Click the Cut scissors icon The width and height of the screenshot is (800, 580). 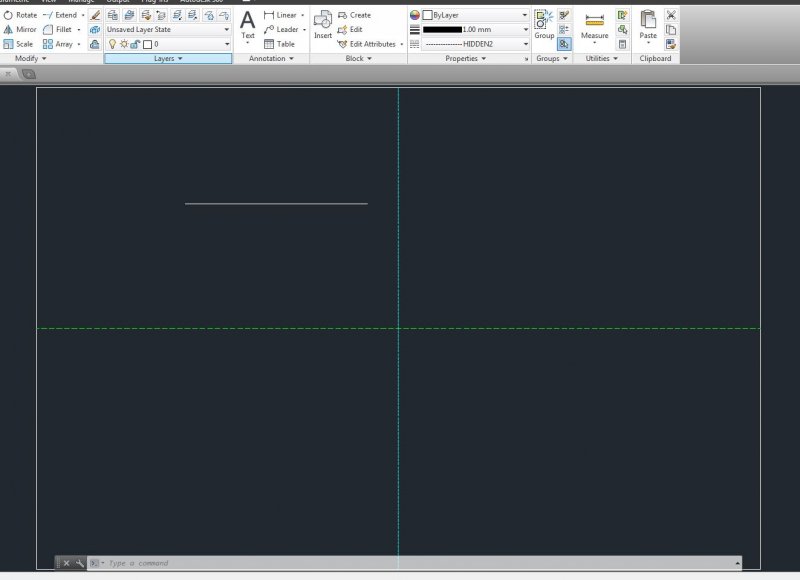point(671,15)
